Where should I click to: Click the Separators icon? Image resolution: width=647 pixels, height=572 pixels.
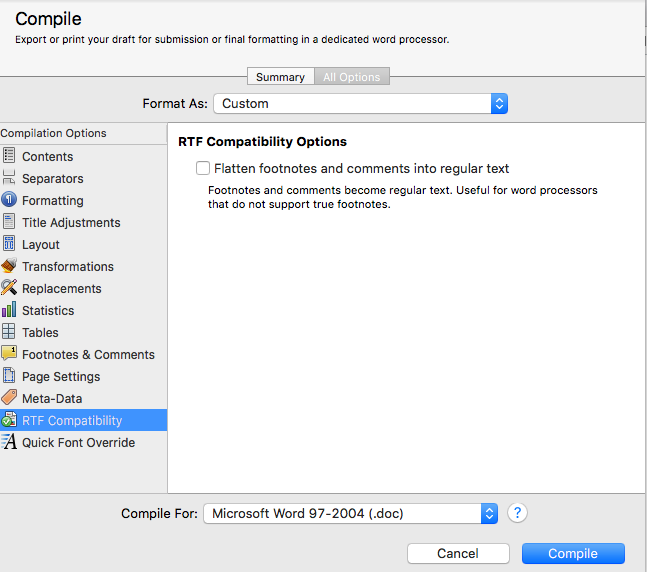pos(9,178)
